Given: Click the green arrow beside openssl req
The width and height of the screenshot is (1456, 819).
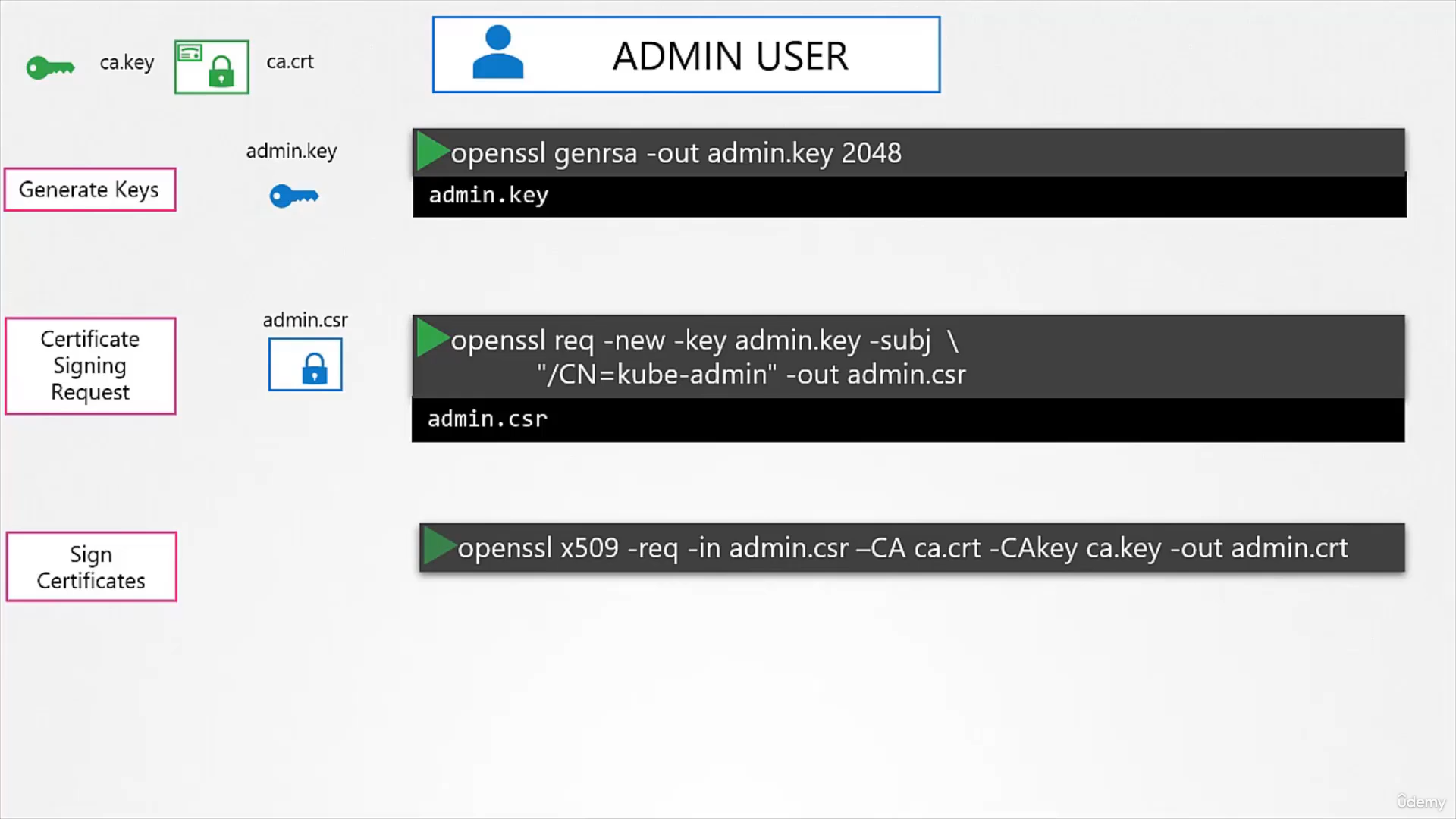Looking at the screenshot, I should pos(433,338).
